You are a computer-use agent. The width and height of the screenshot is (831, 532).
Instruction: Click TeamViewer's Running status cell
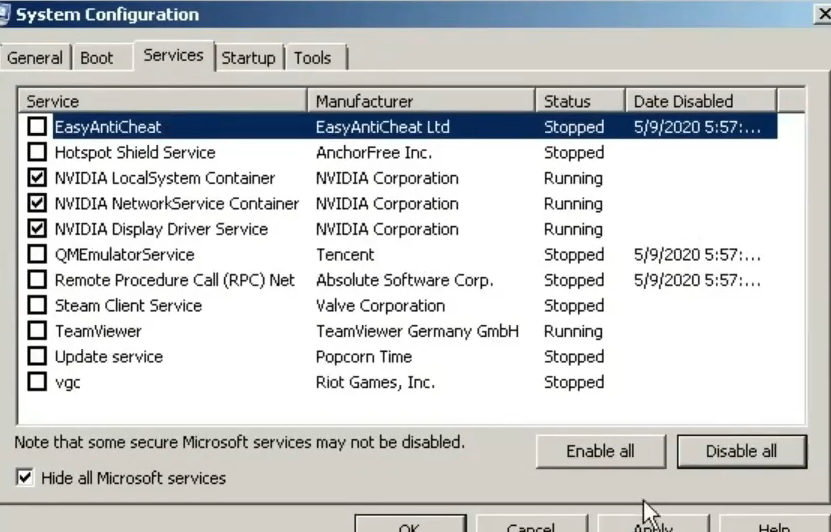click(x=573, y=331)
